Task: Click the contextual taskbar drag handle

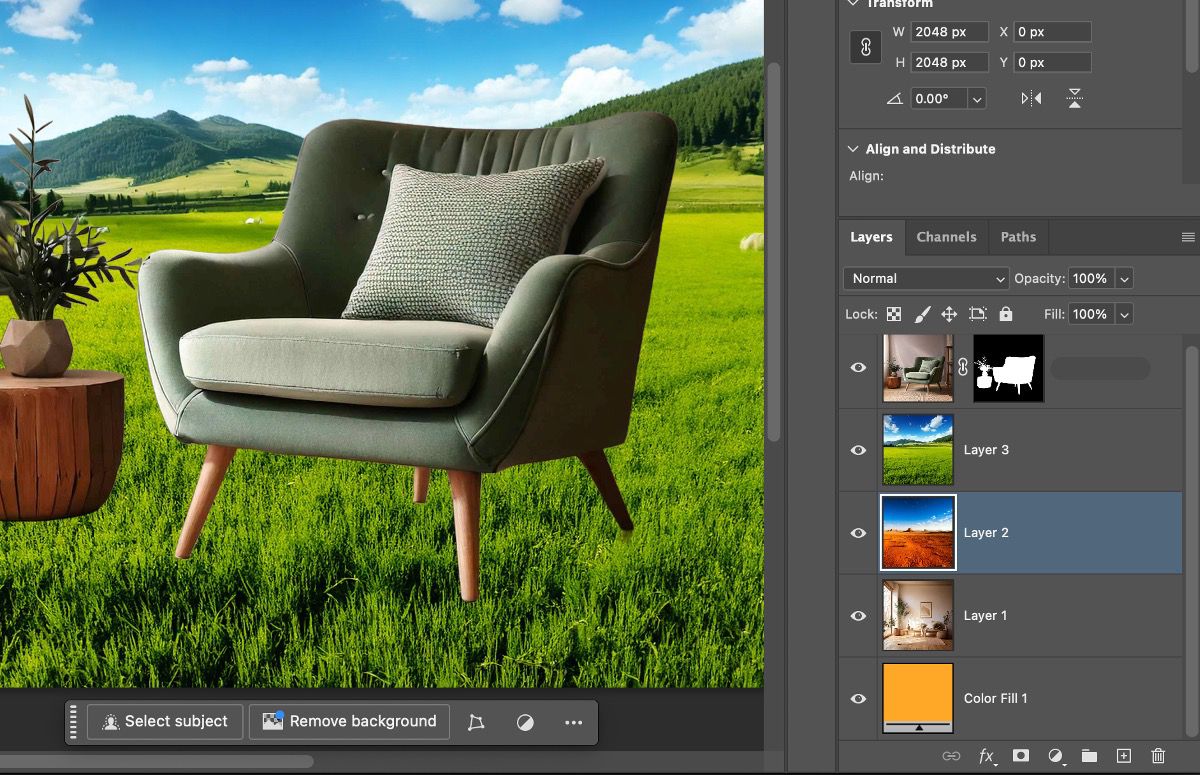Action: point(73,722)
